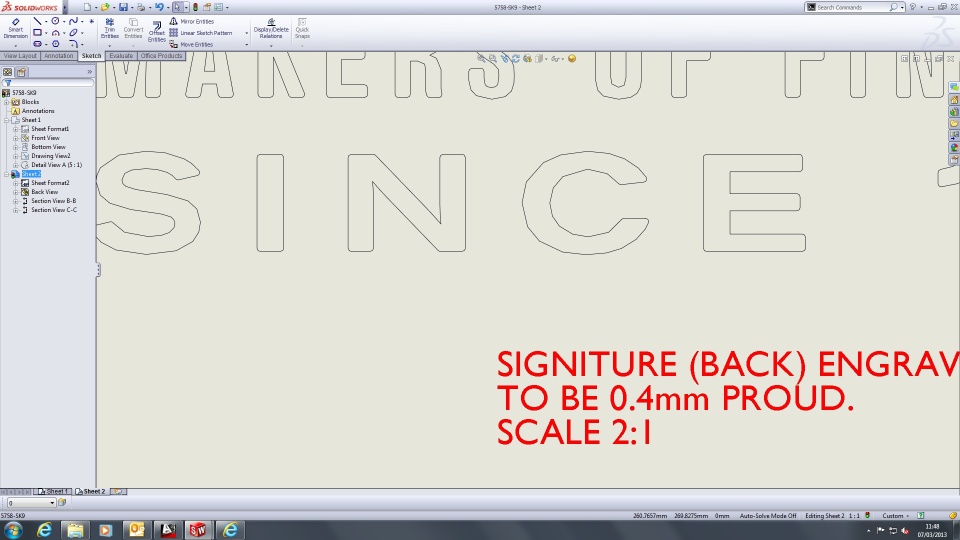Collapse the Sheet 1 tree node

click(7, 120)
